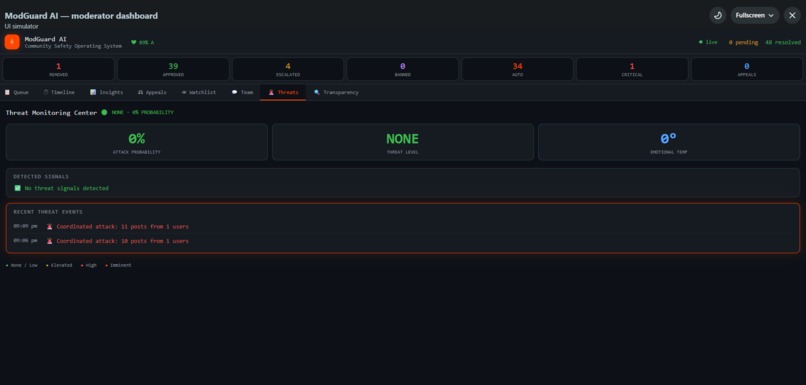The height and width of the screenshot is (385, 806).
Task: Click the Timeline tab stopwatch icon
Action: [46, 93]
